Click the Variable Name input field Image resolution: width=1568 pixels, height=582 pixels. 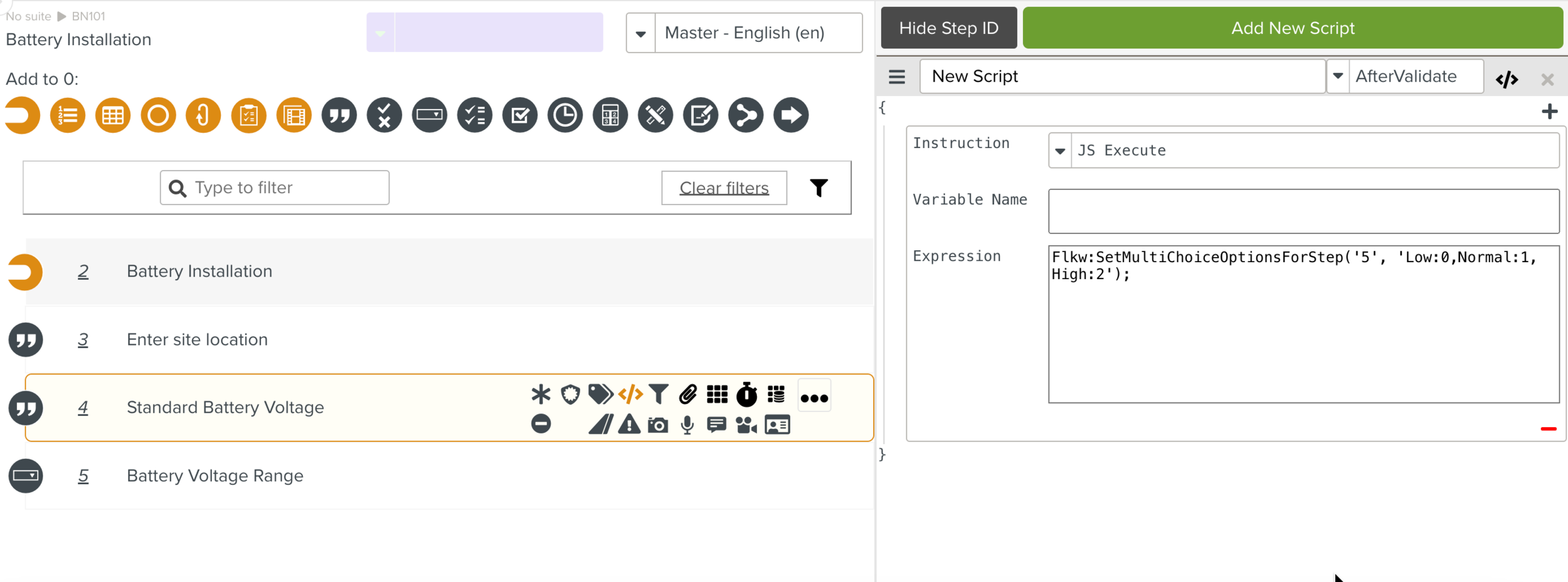(1303, 211)
